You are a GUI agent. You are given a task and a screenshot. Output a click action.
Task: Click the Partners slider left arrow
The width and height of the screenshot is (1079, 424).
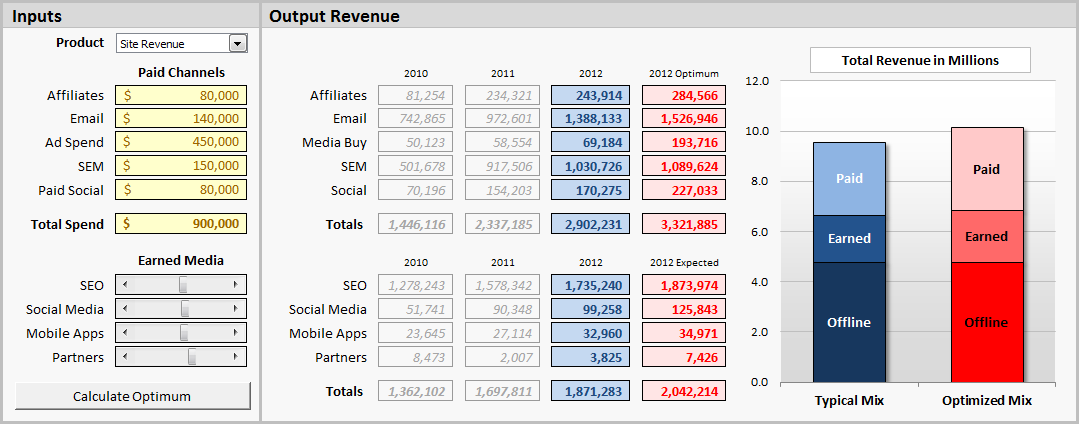click(125, 357)
